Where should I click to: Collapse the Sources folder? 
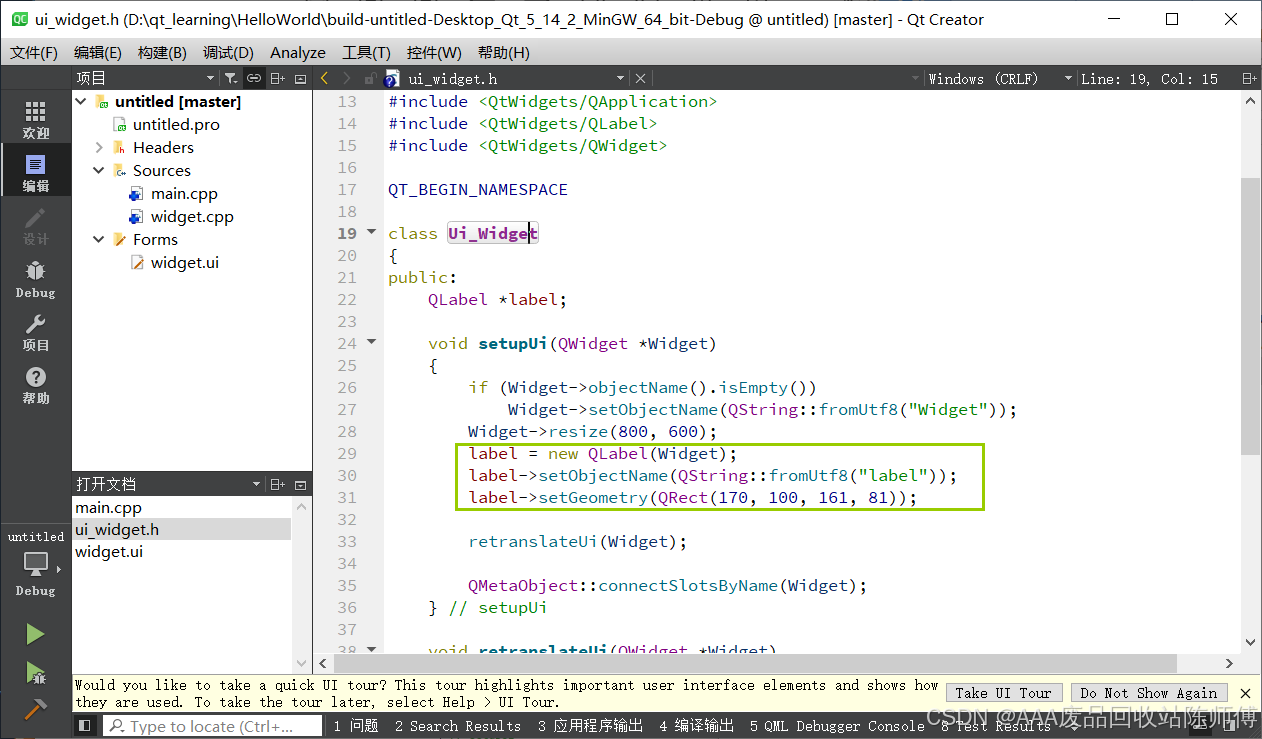99,171
